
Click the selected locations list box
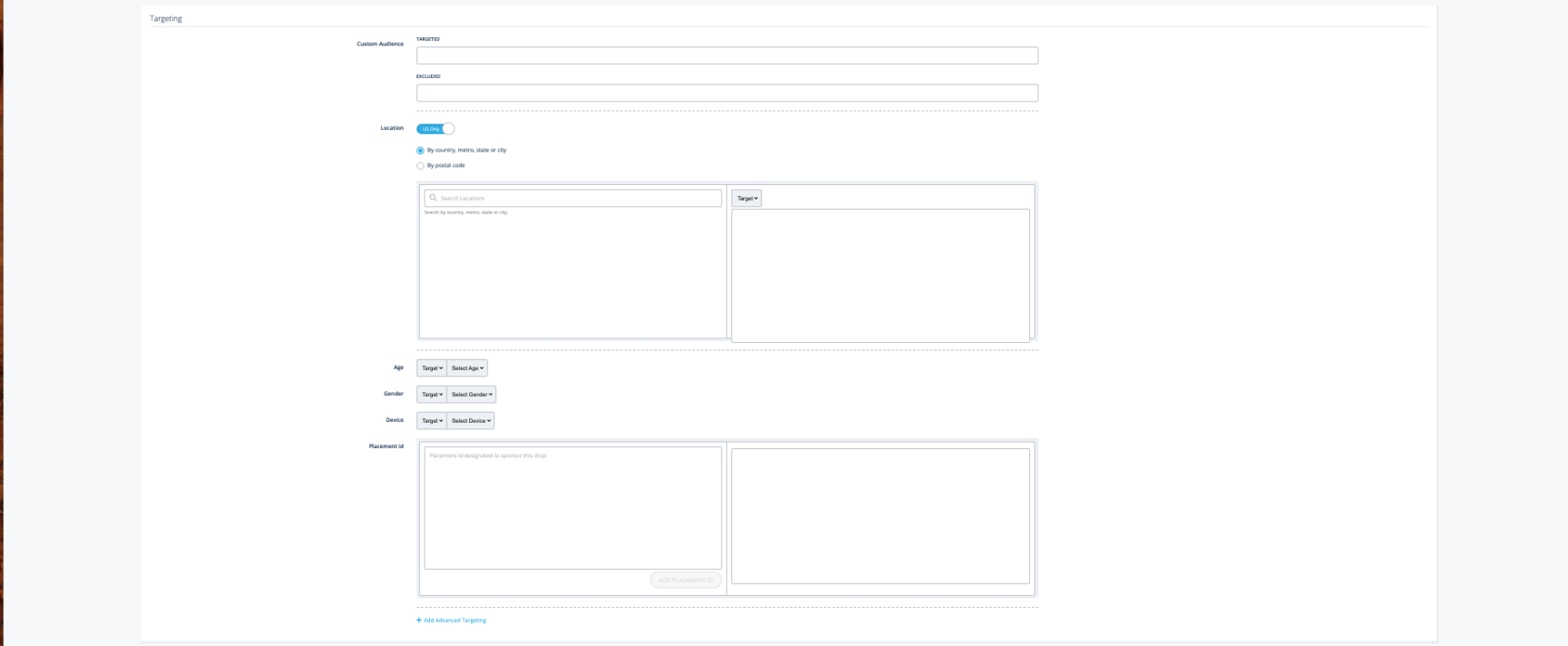[x=880, y=276]
